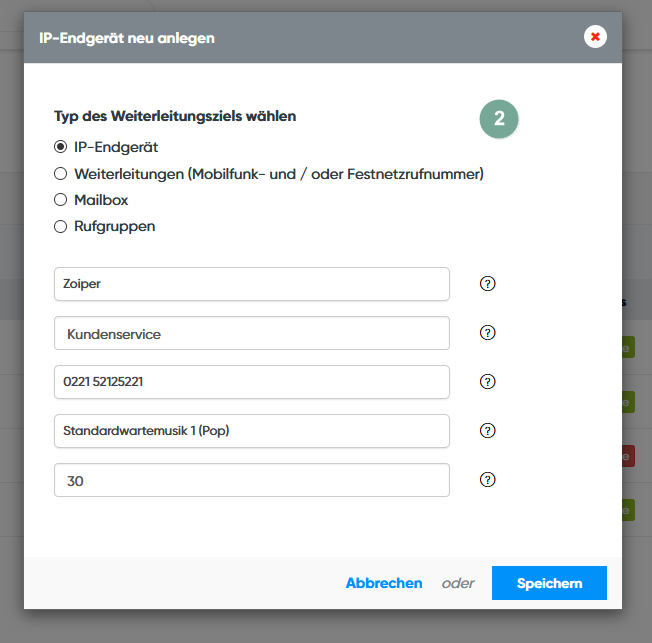Viewport: 652px width, 643px height.
Task: Choose the Rufgruppen radio button
Action: (x=60, y=226)
